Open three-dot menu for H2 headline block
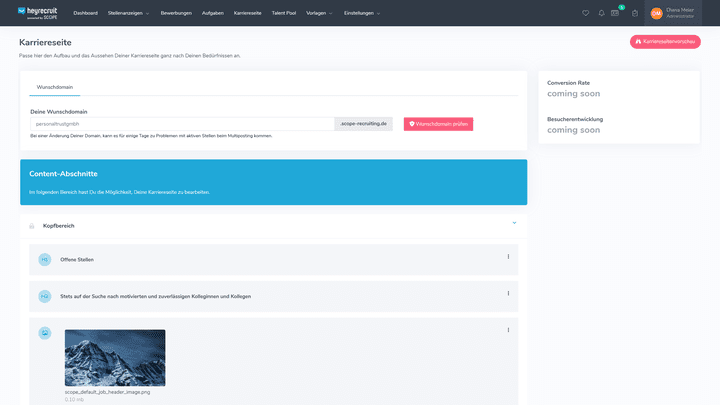 [x=508, y=293]
